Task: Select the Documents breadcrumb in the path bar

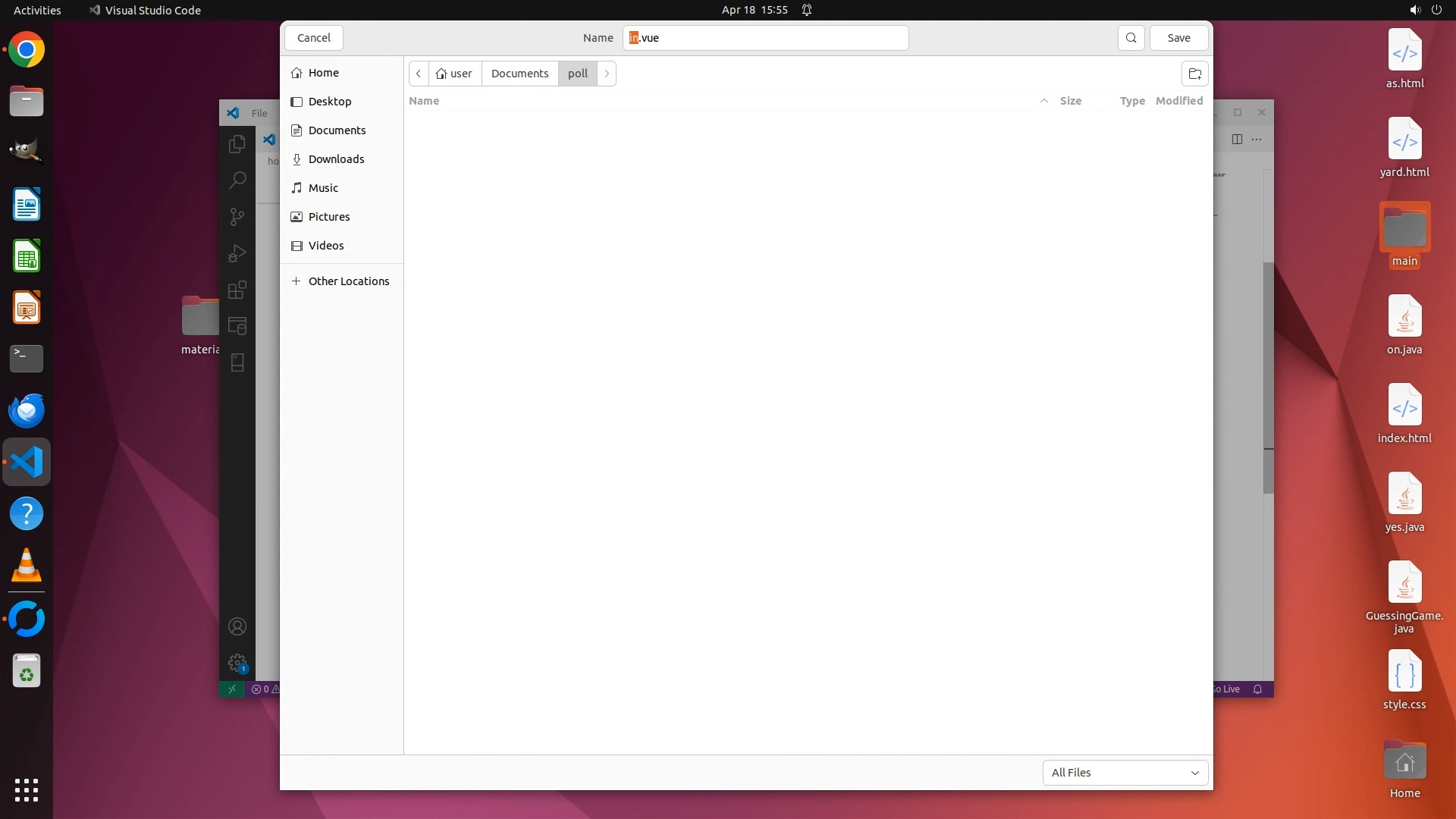Action: [519, 74]
